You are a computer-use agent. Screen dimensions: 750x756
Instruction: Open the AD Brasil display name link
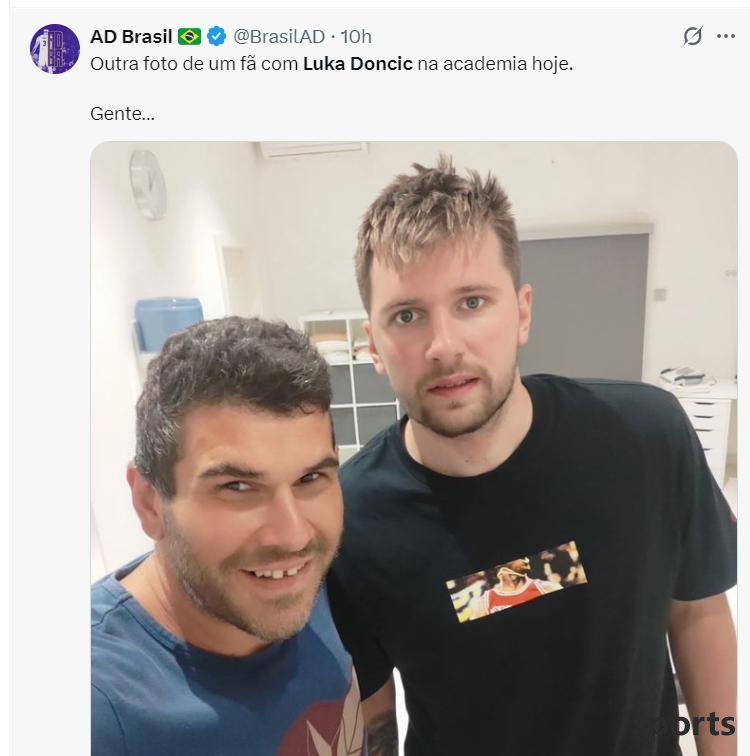tap(131, 37)
